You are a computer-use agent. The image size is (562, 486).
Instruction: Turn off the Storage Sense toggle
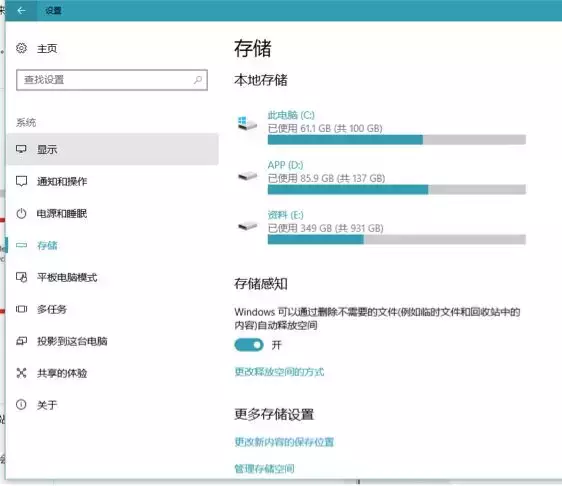coord(249,345)
